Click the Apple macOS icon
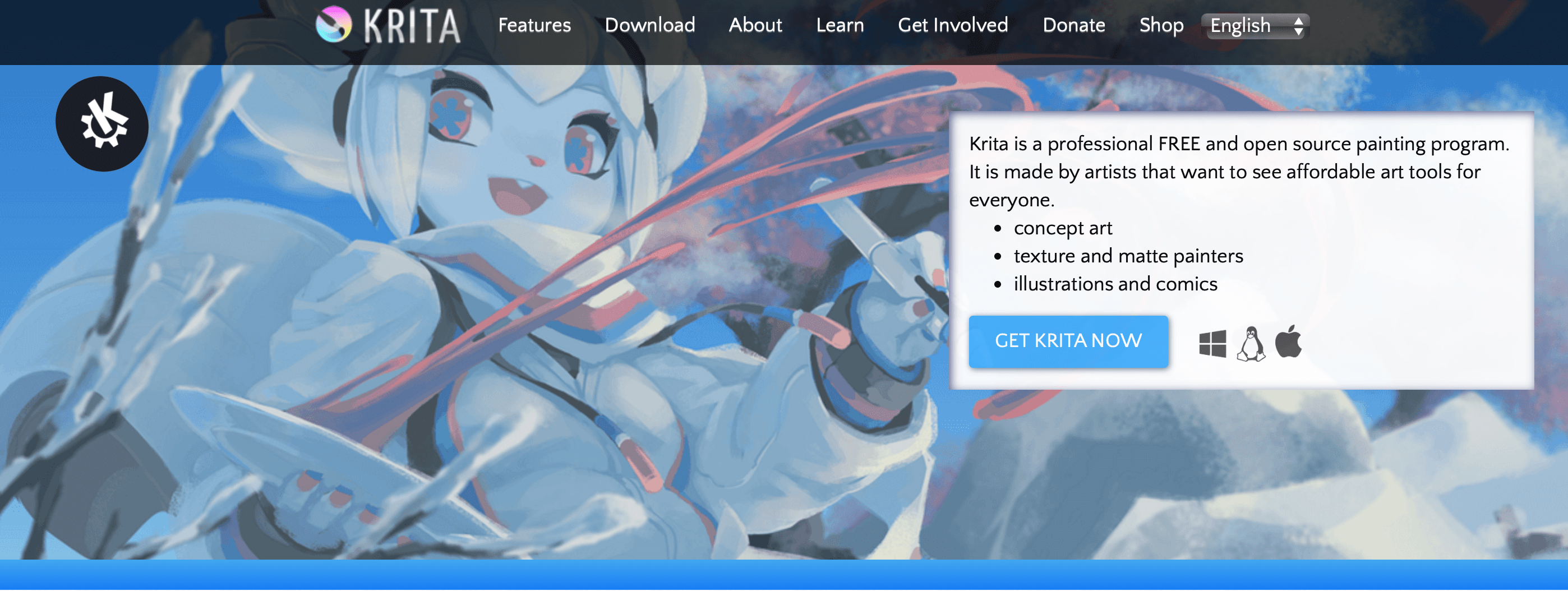The height and width of the screenshot is (591, 1568). tap(1288, 341)
